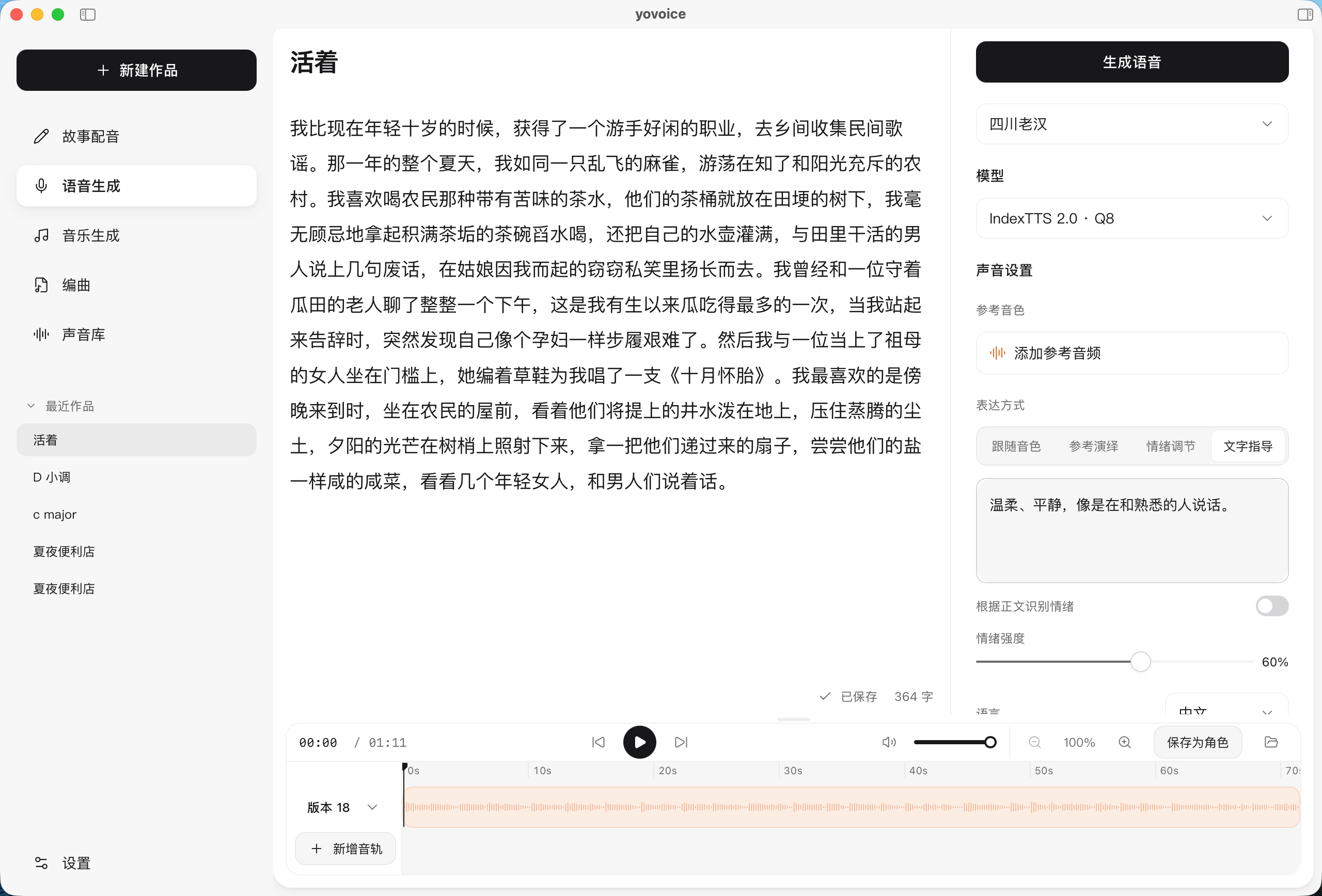Play the generated audio
The width and height of the screenshot is (1322, 896).
(639, 742)
